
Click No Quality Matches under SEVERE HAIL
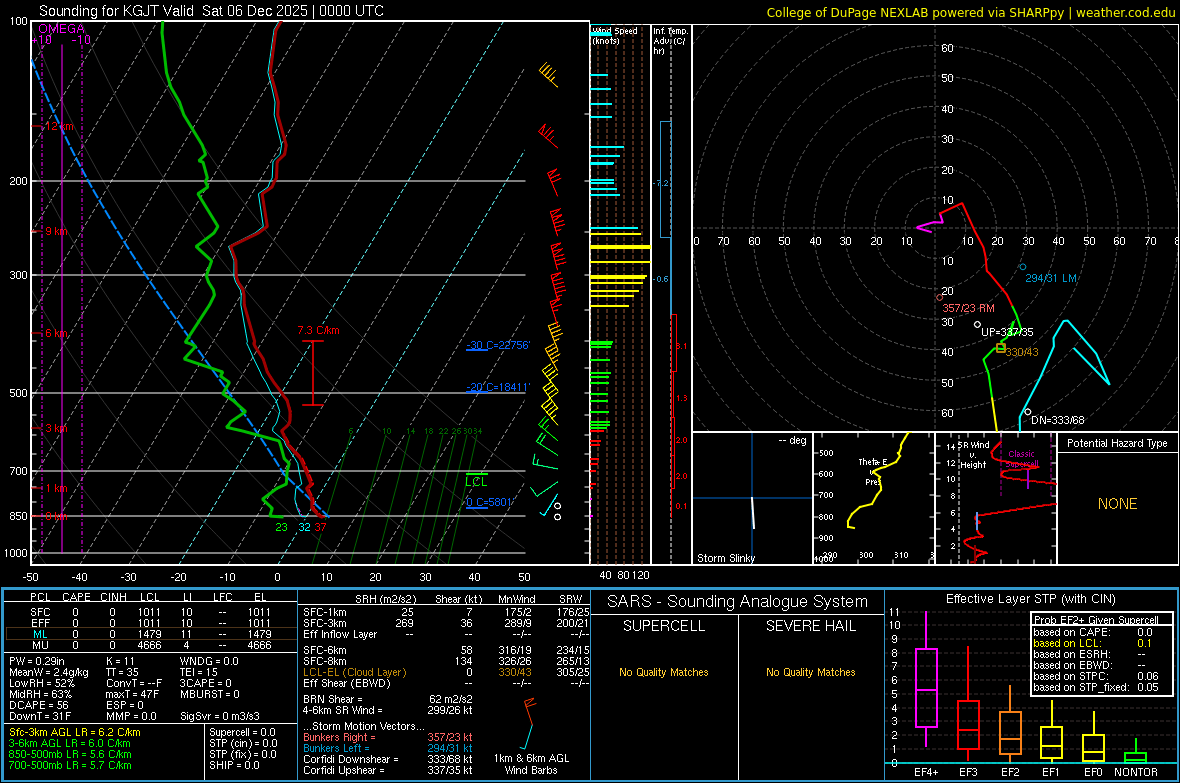(810, 672)
